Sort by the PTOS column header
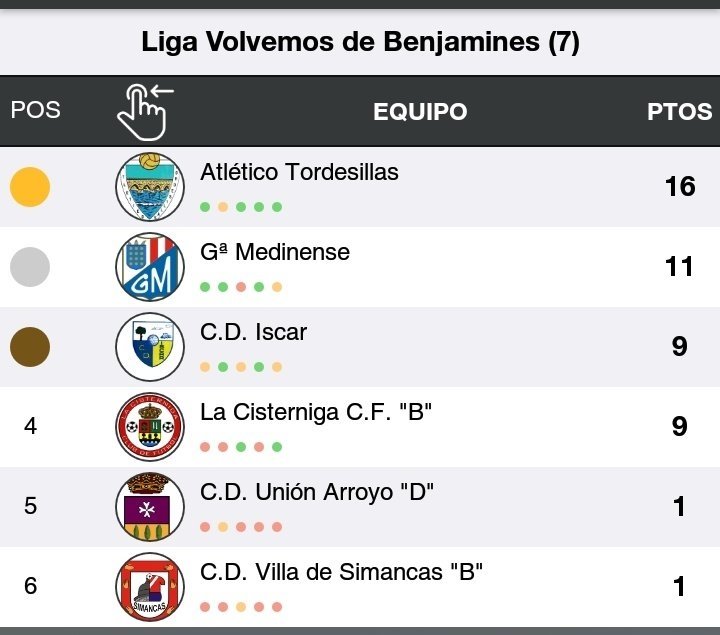 [x=679, y=111]
